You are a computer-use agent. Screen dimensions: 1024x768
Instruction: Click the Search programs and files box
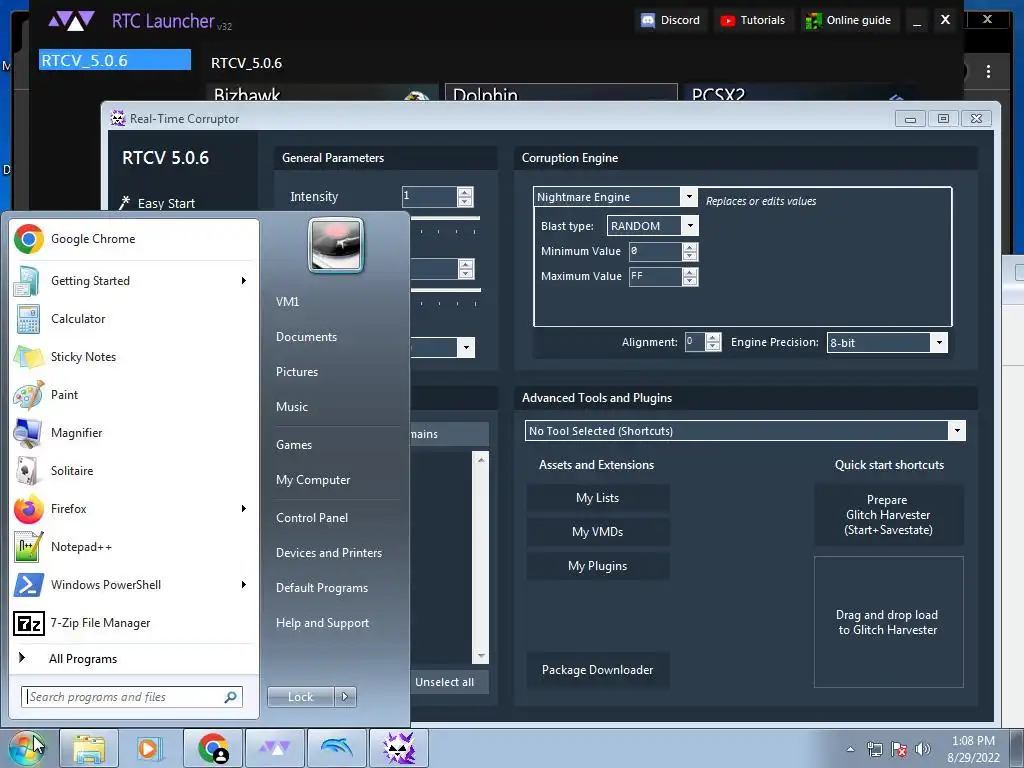(131, 697)
